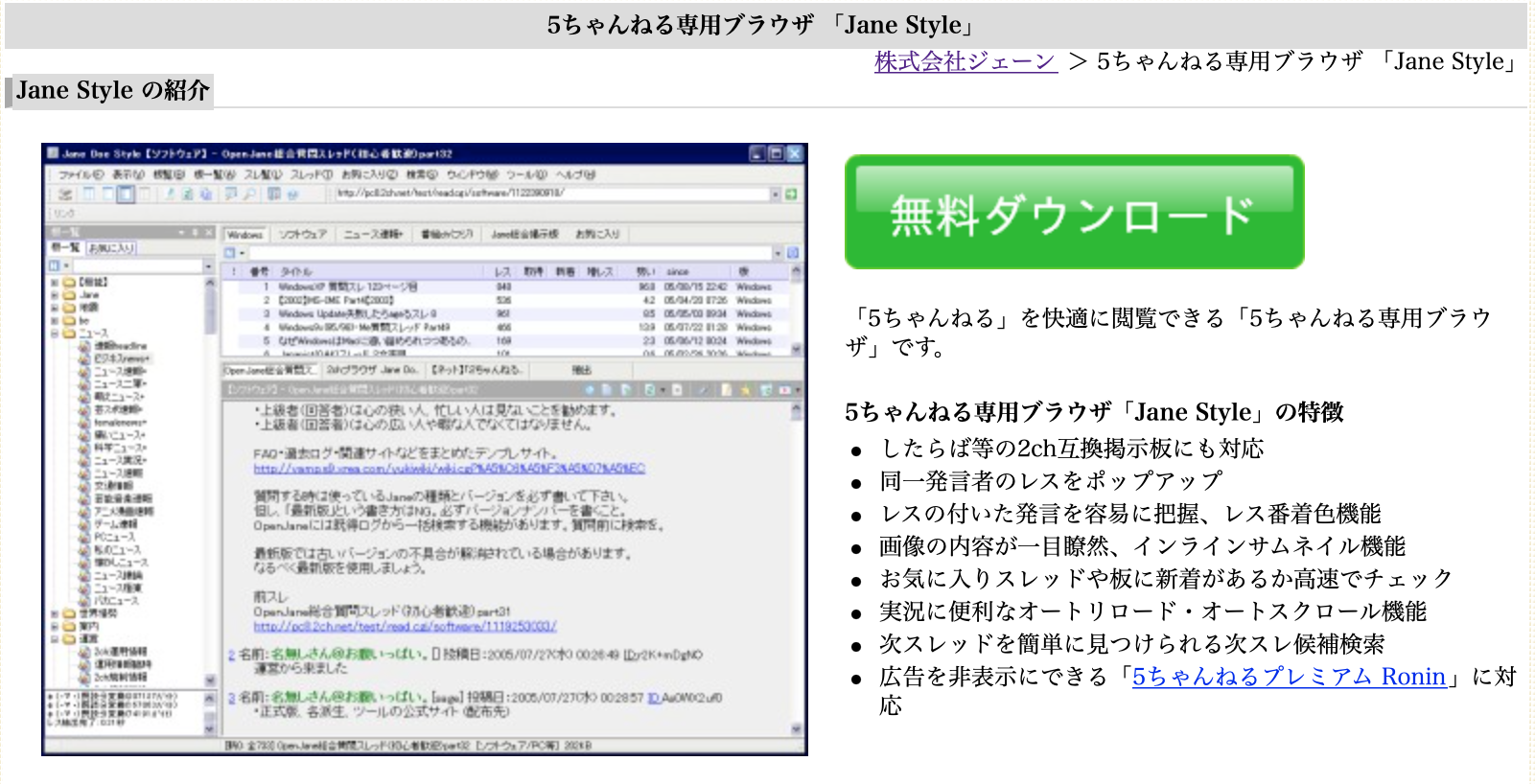The image size is (1535, 784).
Task: Click the breadcrumb text after the > separator
Action: (1309, 61)
